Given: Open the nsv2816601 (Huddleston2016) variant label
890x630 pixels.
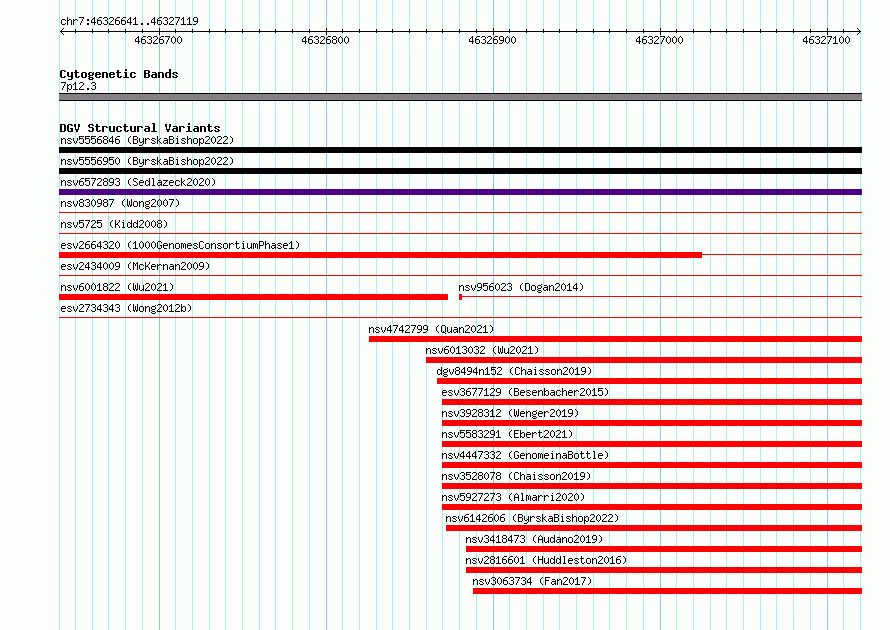Looking at the screenshot, I should coord(546,560).
